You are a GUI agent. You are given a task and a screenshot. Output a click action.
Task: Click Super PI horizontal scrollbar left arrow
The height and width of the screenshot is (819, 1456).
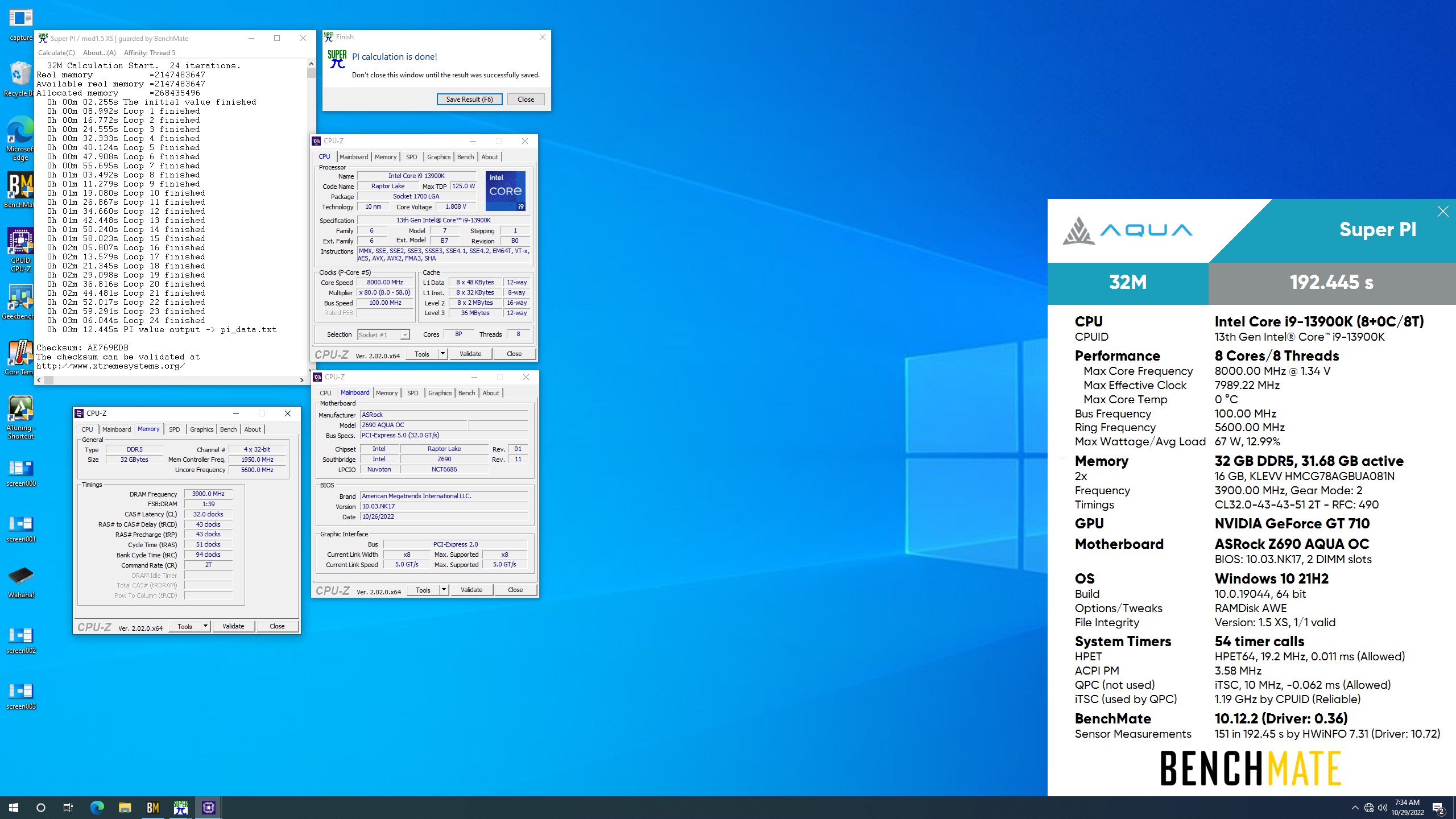pyautogui.click(x=39, y=380)
